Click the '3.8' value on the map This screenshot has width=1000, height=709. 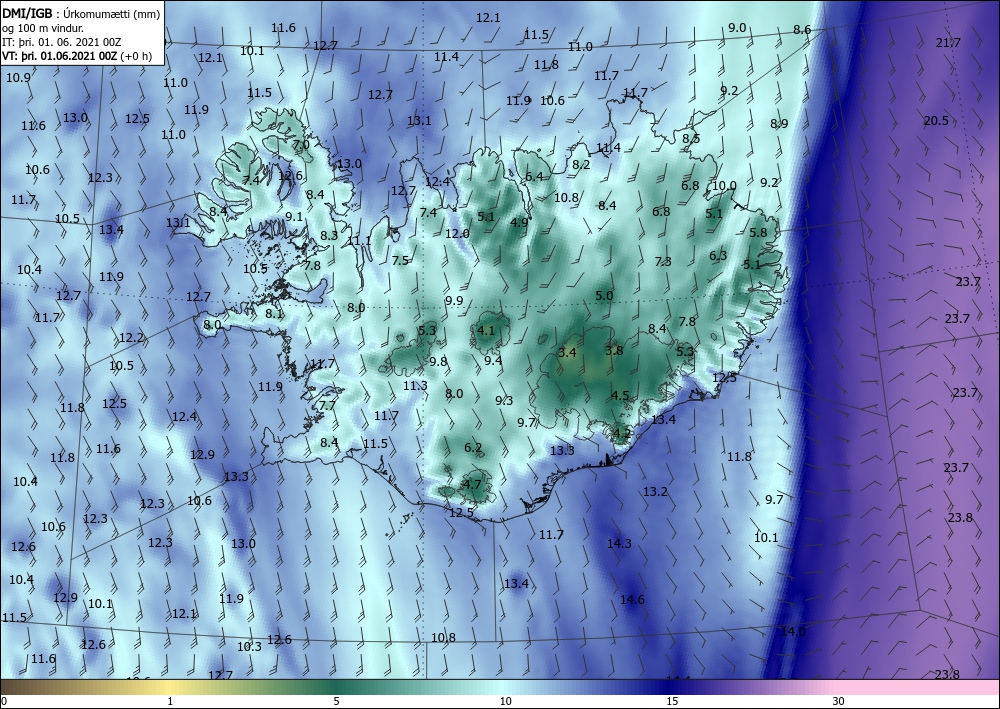pos(614,350)
